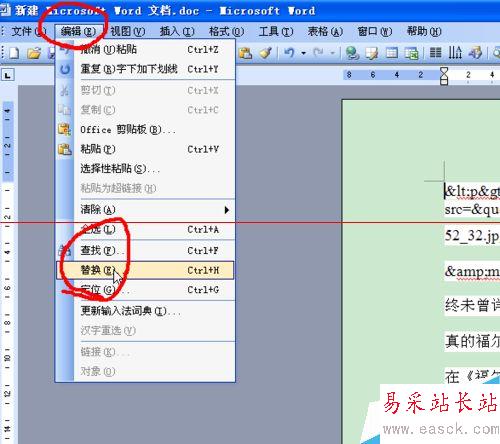The image size is (500, 444).
Task: Choose 粘贴(P) Ctrl+V menu entry
Action: [x=146, y=149]
